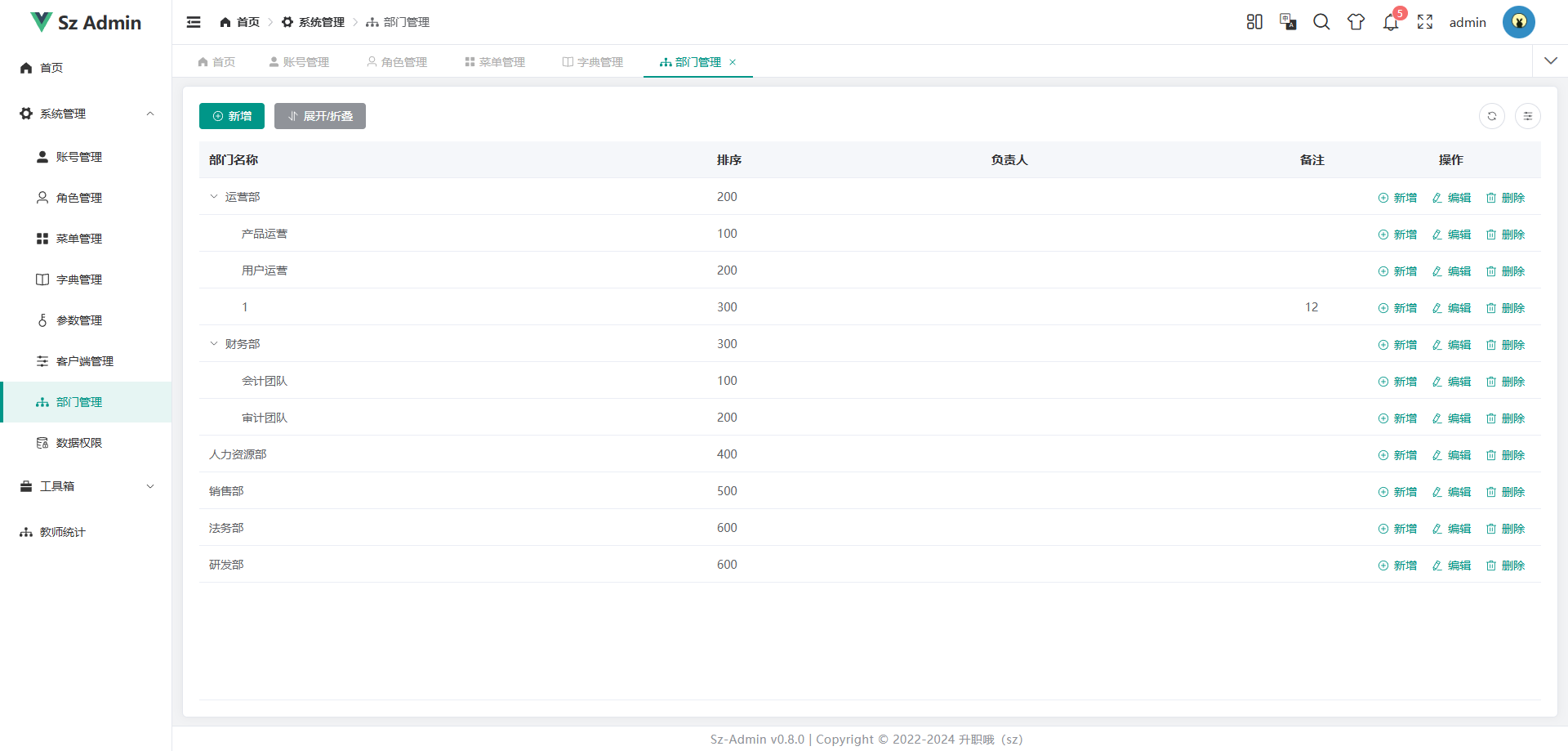Close the 部门管理 tab
This screenshot has width=1568, height=751.
point(733,62)
